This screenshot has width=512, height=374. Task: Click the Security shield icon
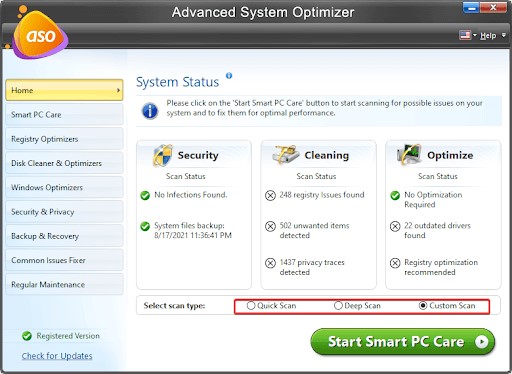click(163, 155)
